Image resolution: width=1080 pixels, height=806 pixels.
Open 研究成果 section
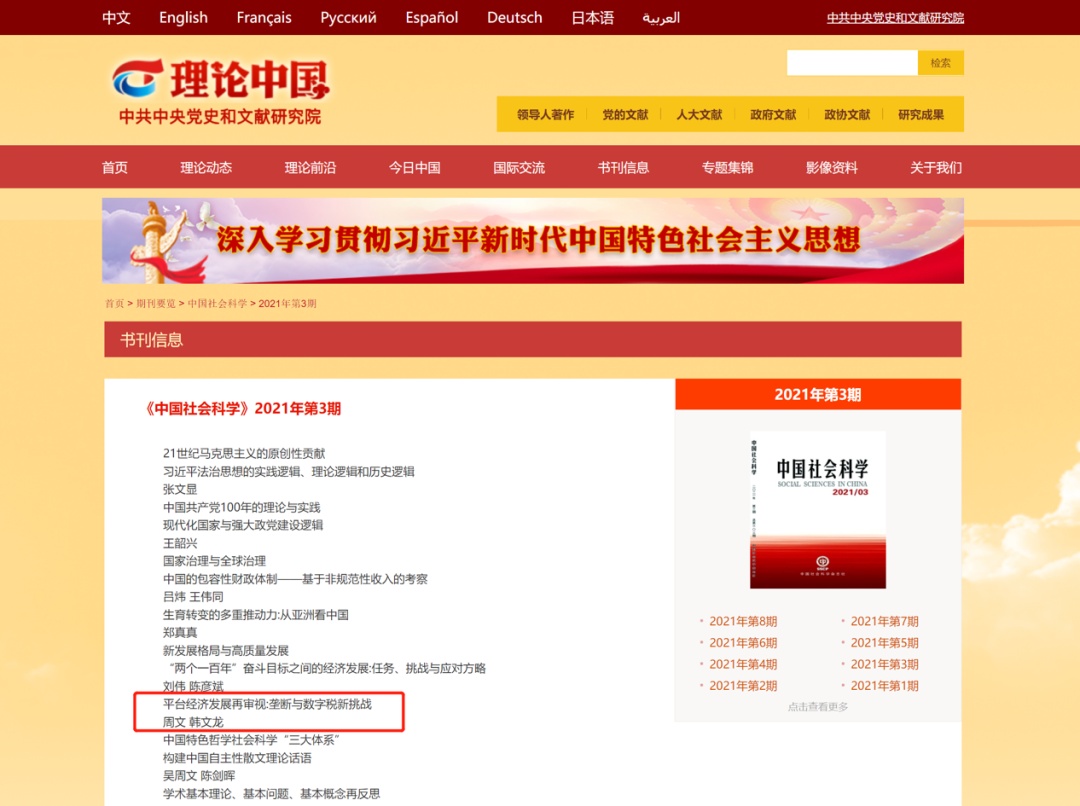[921, 114]
